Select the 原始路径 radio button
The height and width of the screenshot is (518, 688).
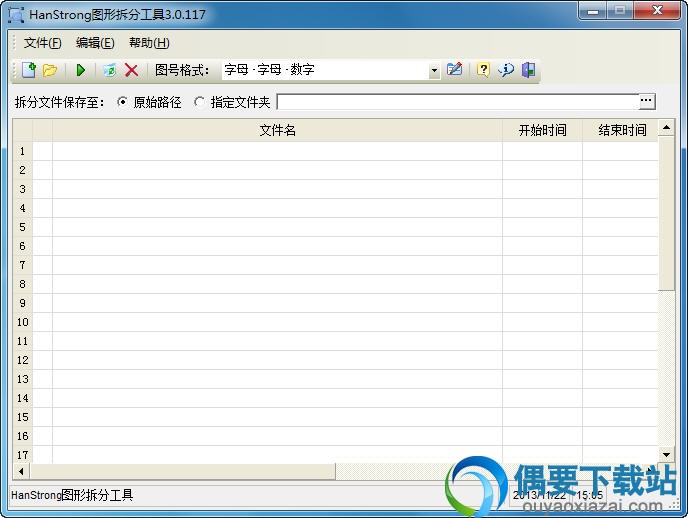[122, 102]
